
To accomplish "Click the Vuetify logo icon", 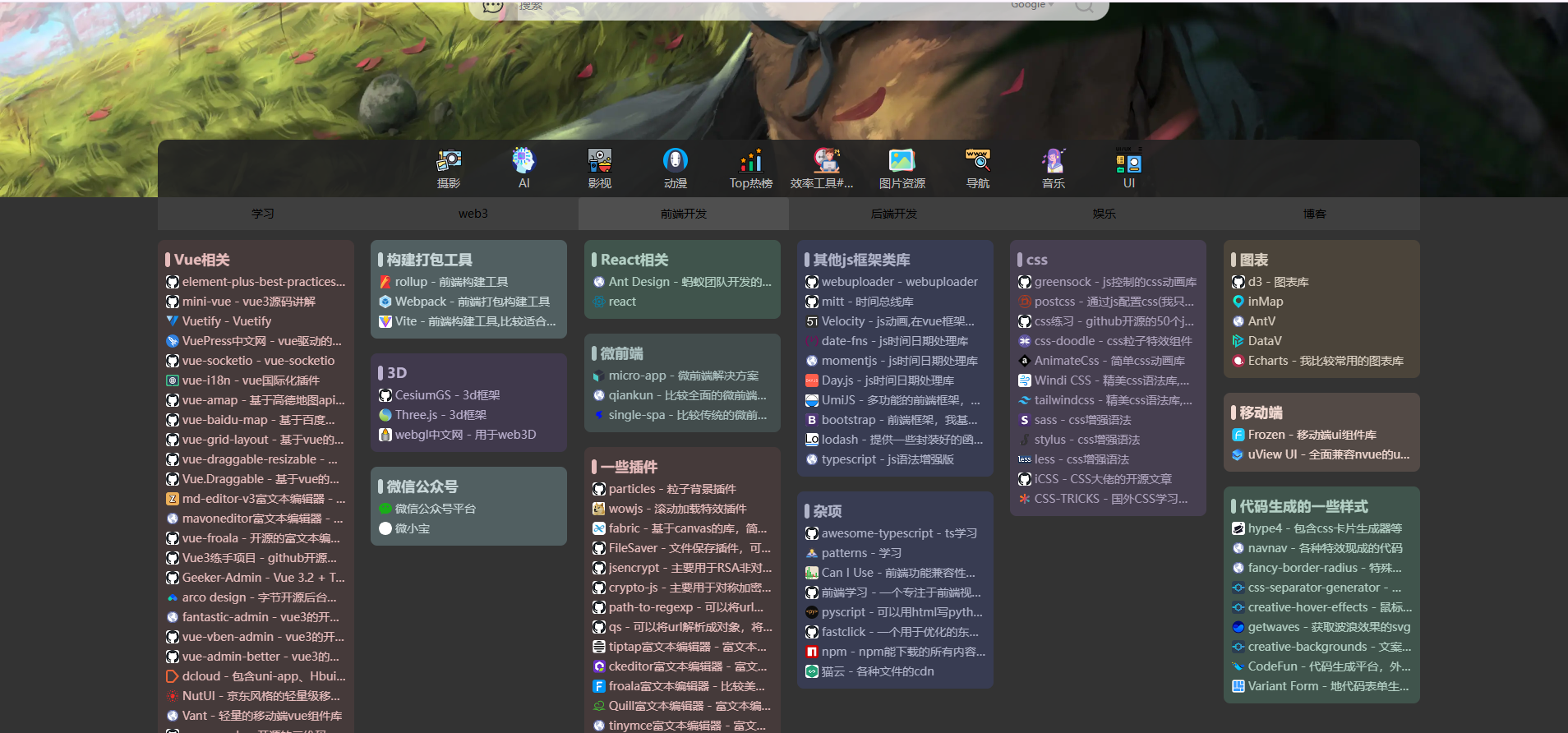I will [x=173, y=321].
